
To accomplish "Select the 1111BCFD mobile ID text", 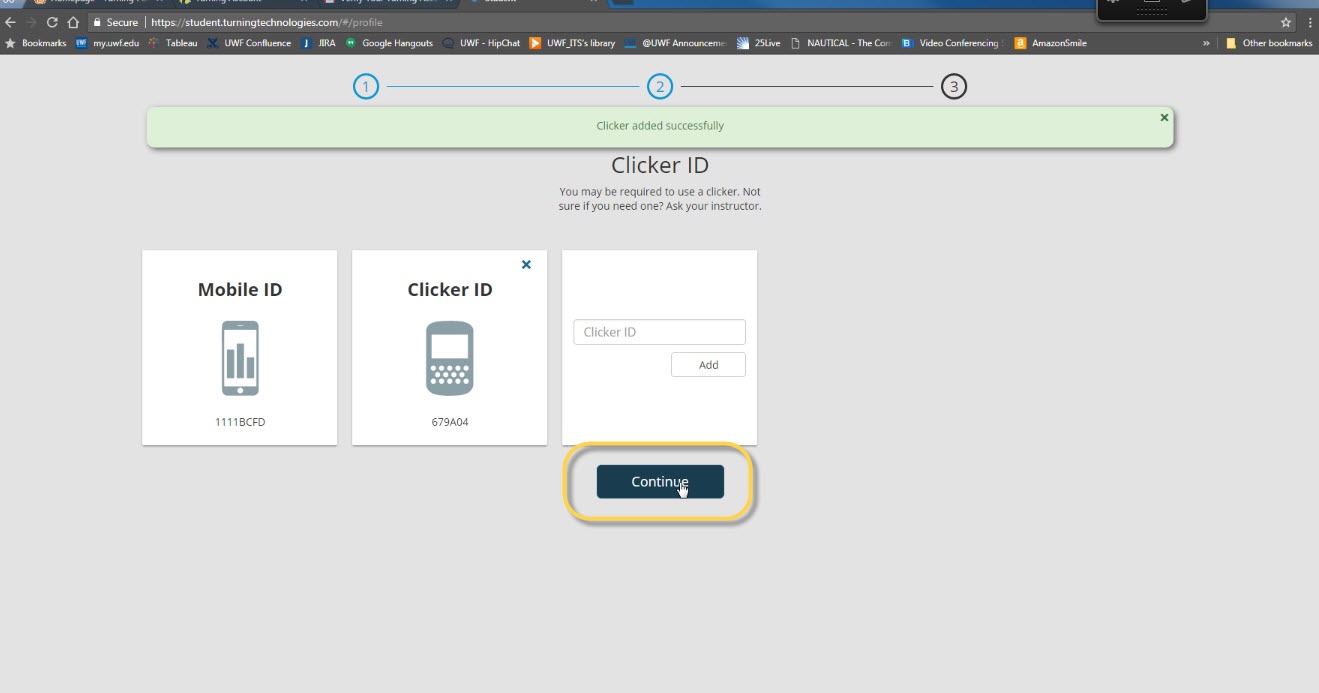I will click(x=240, y=422).
